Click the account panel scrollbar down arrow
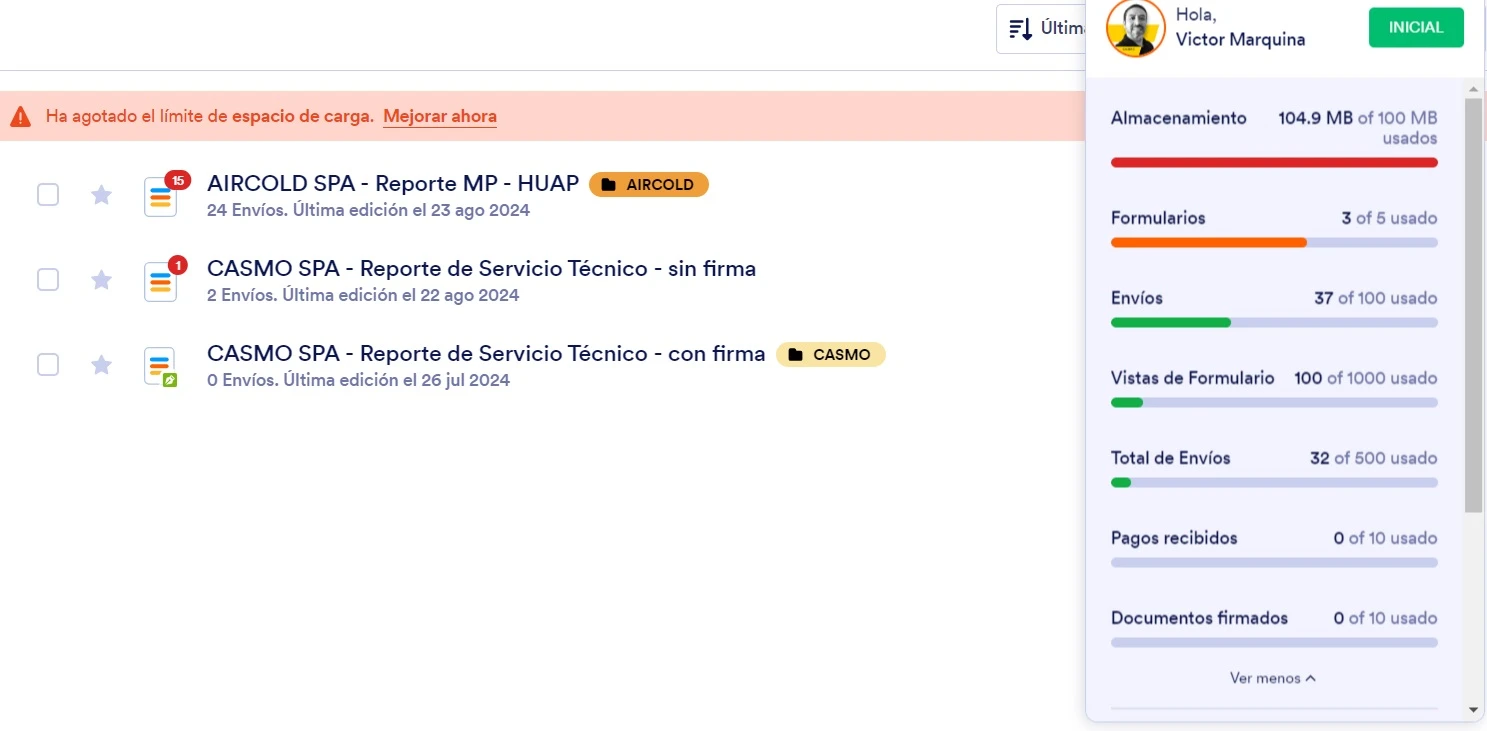The height and width of the screenshot is (731, 1487). (x=1473, y=711)
